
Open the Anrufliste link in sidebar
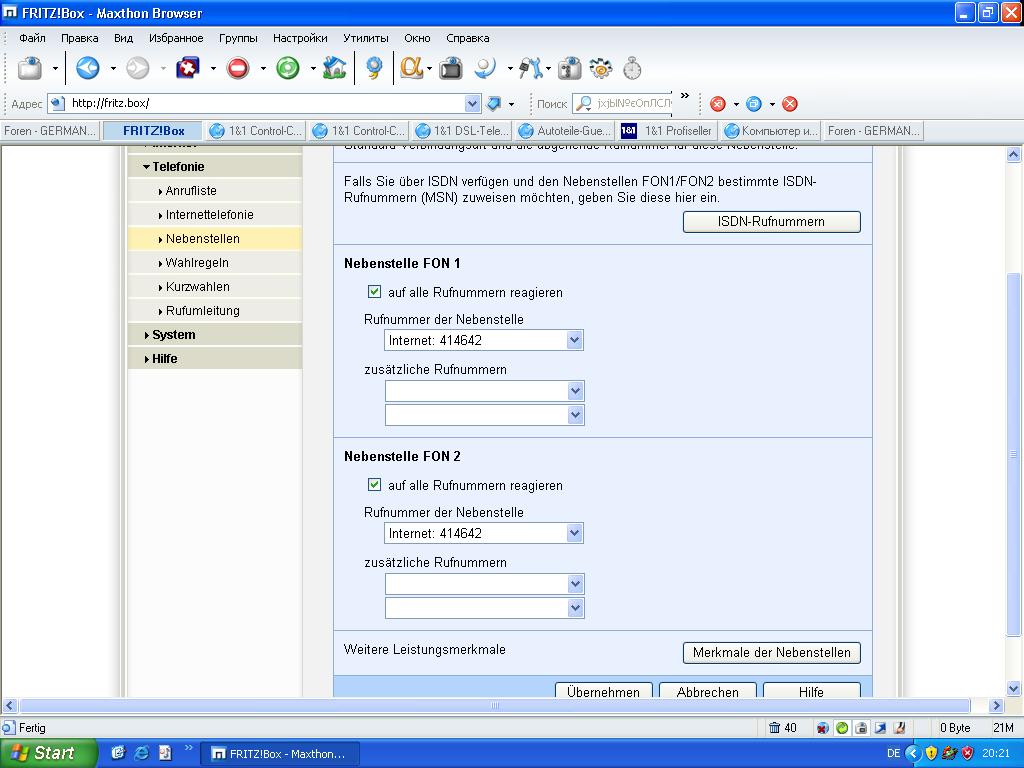point(191,191)
